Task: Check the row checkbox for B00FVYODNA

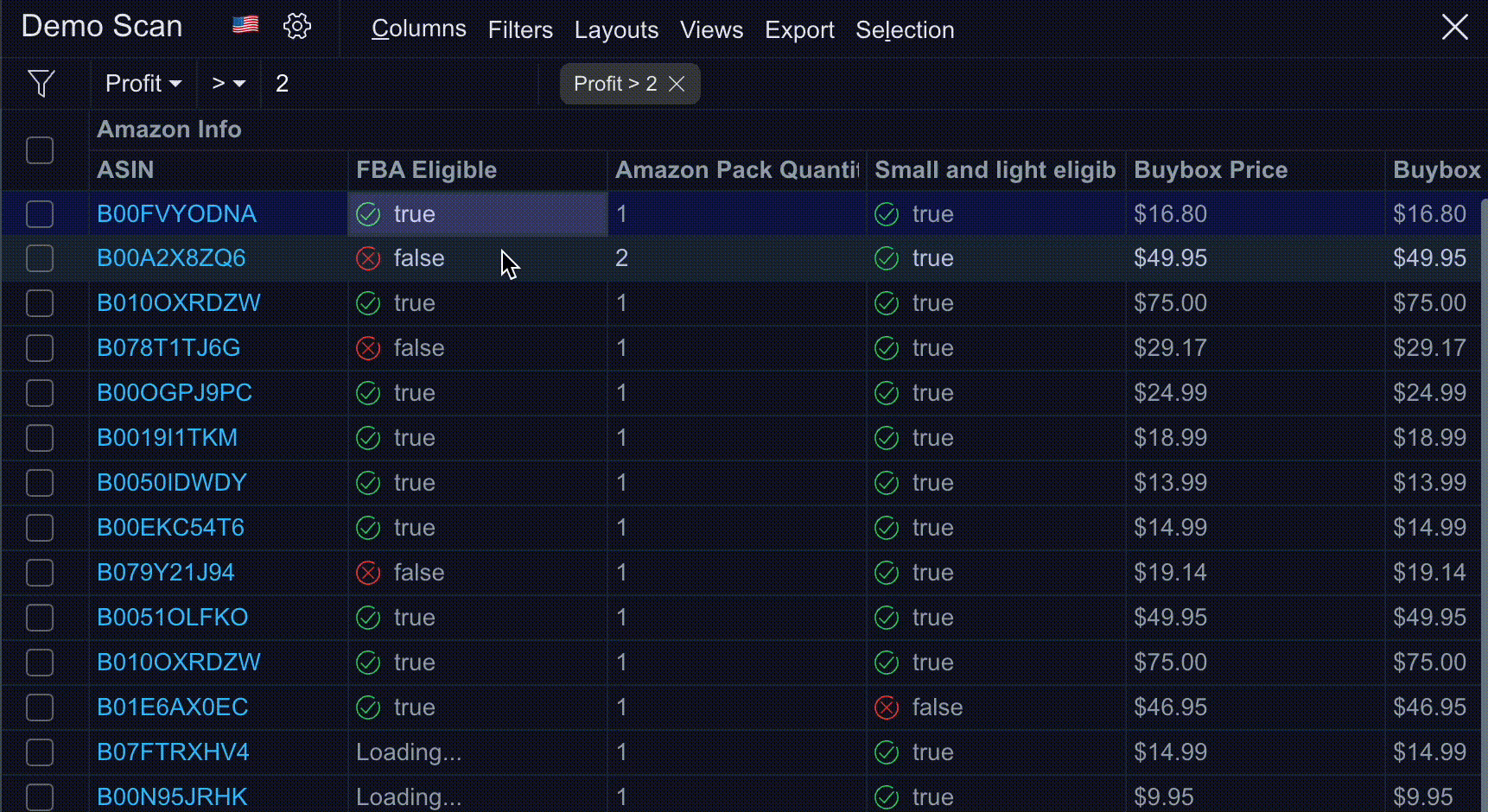Action: tap(40, 214)
